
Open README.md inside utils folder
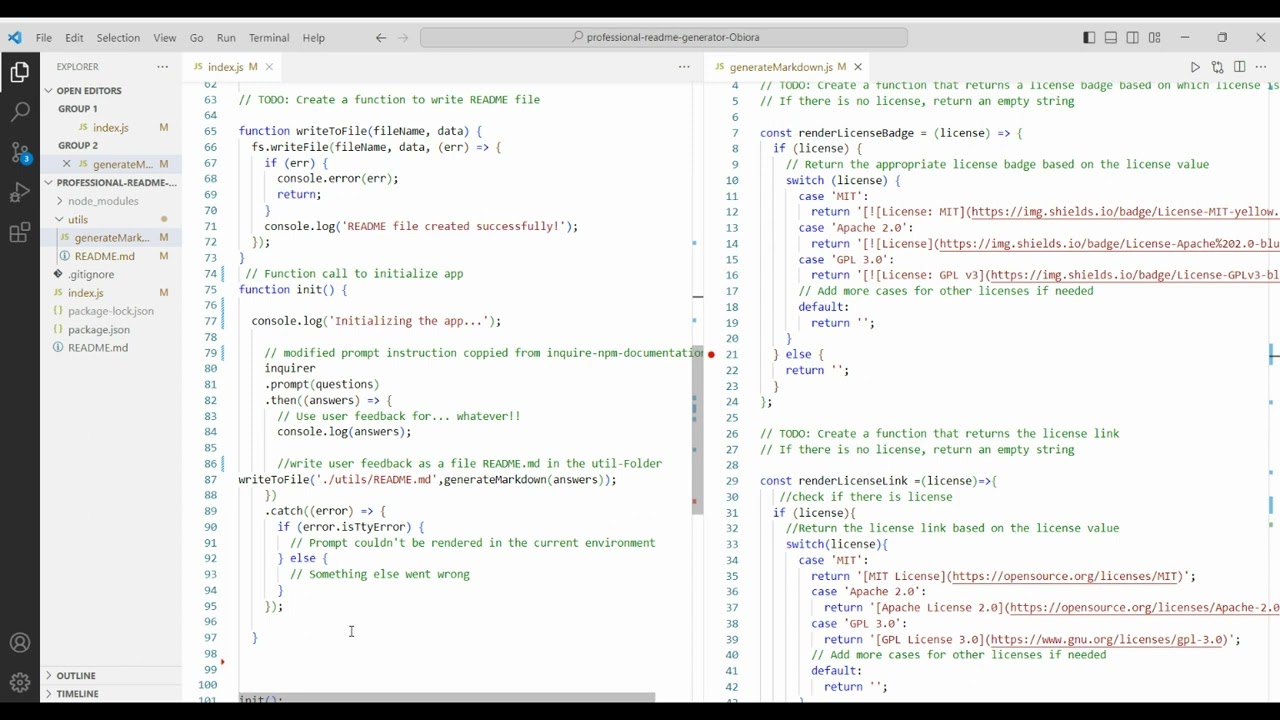click(111, 256)
